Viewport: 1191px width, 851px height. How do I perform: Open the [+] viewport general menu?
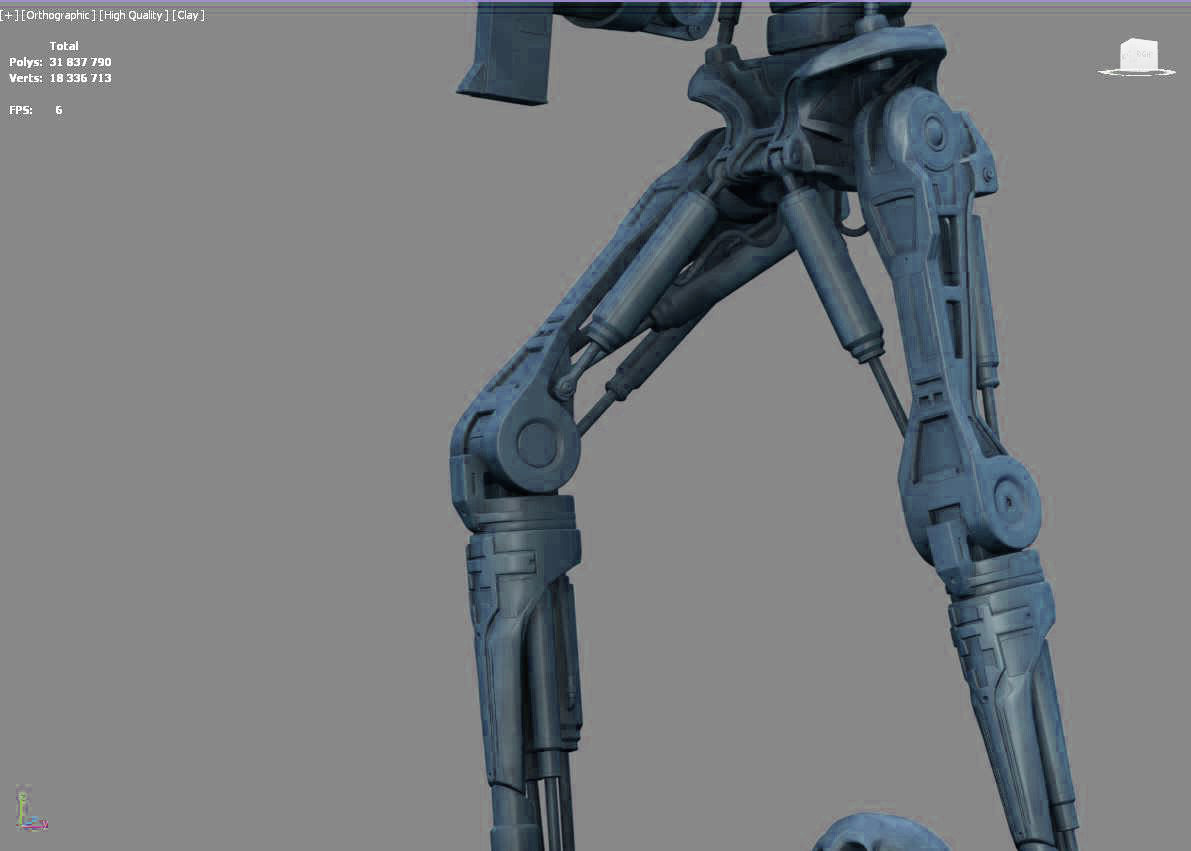[x=9, y=15]
